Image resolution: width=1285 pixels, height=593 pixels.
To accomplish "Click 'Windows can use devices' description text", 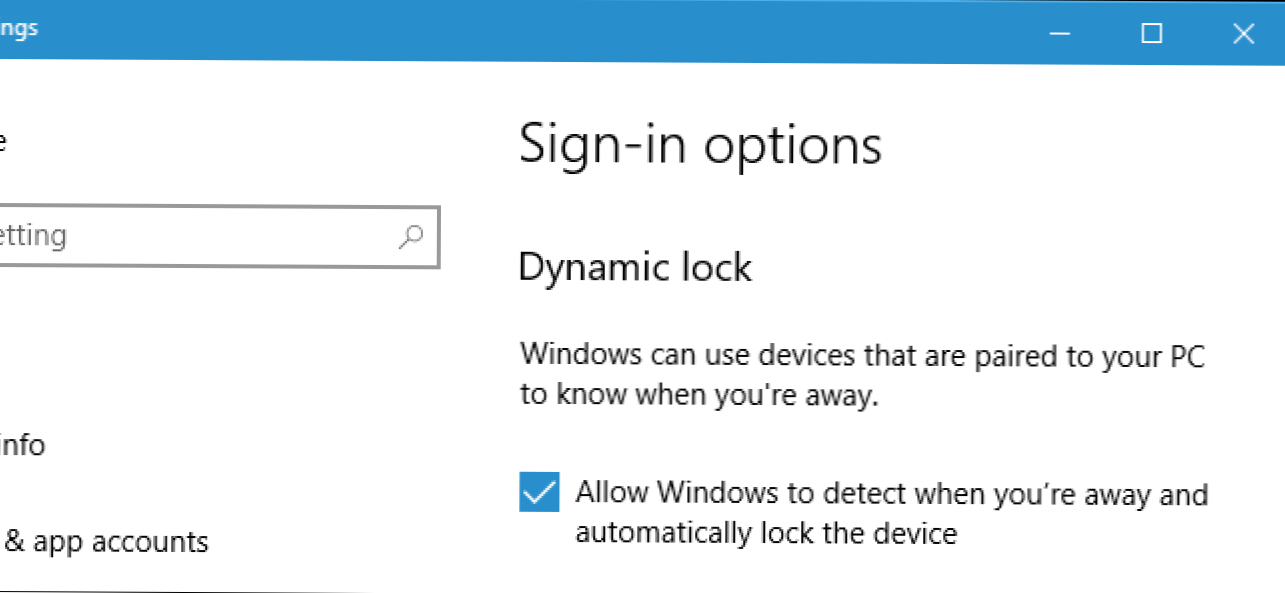I will click(862, 355).
